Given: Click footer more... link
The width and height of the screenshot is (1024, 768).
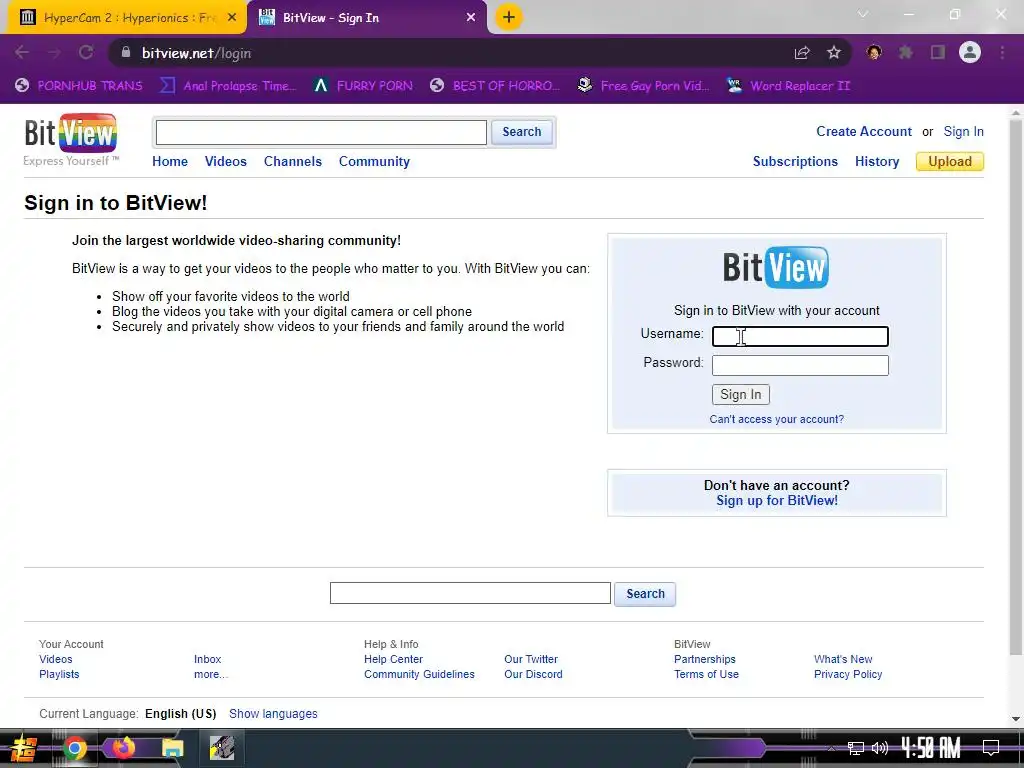Looking at the screenshot, I should click(210, 674).
